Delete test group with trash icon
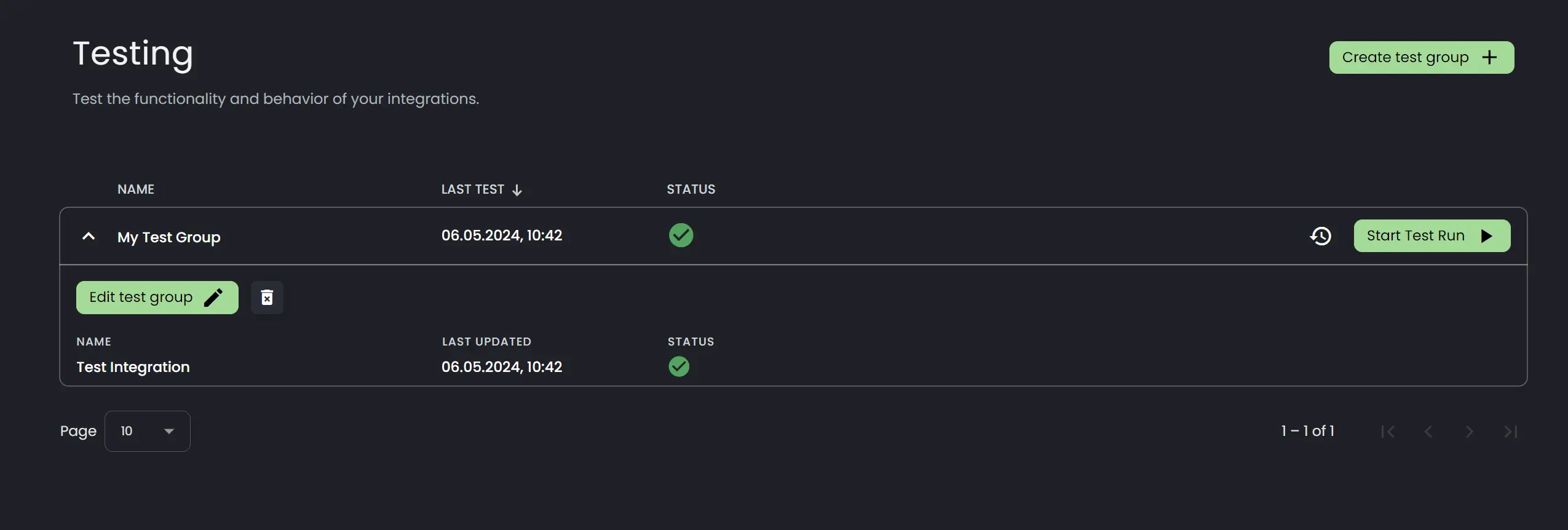Image resolution: width=1568 pixels, height=530 pixels. click(x=267, y=298)
